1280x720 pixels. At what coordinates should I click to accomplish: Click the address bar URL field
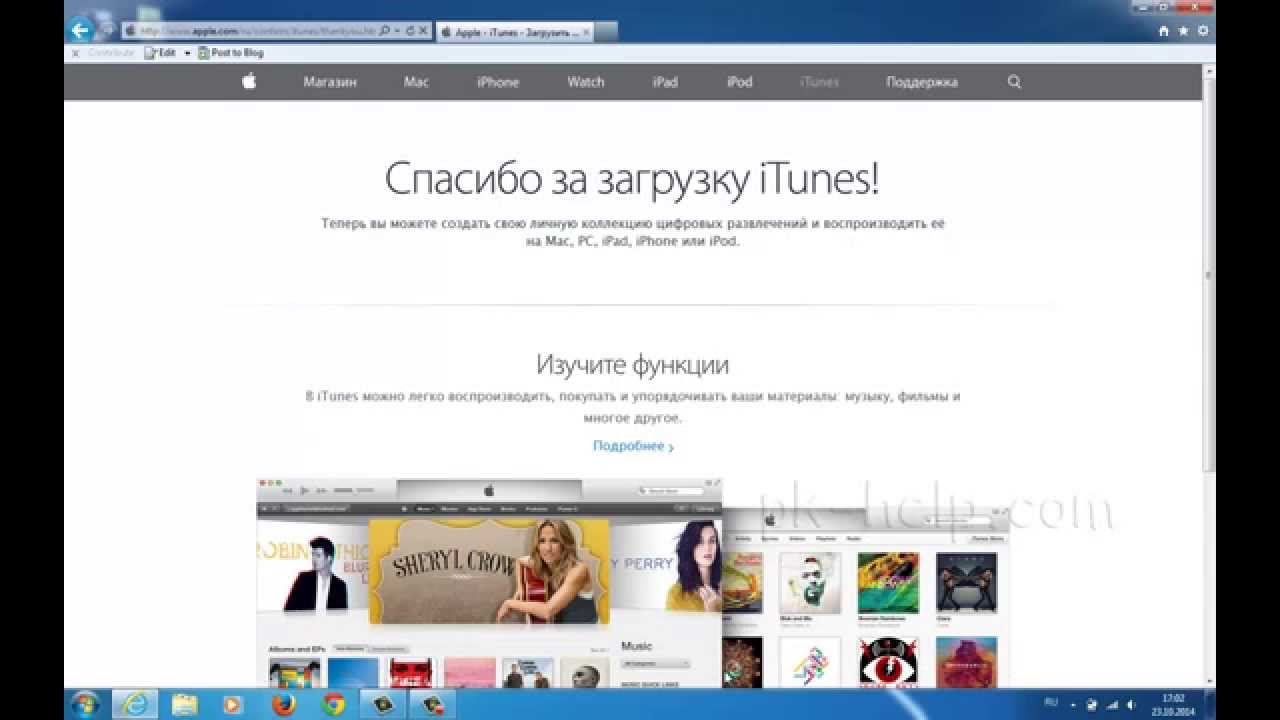point(256,32)
